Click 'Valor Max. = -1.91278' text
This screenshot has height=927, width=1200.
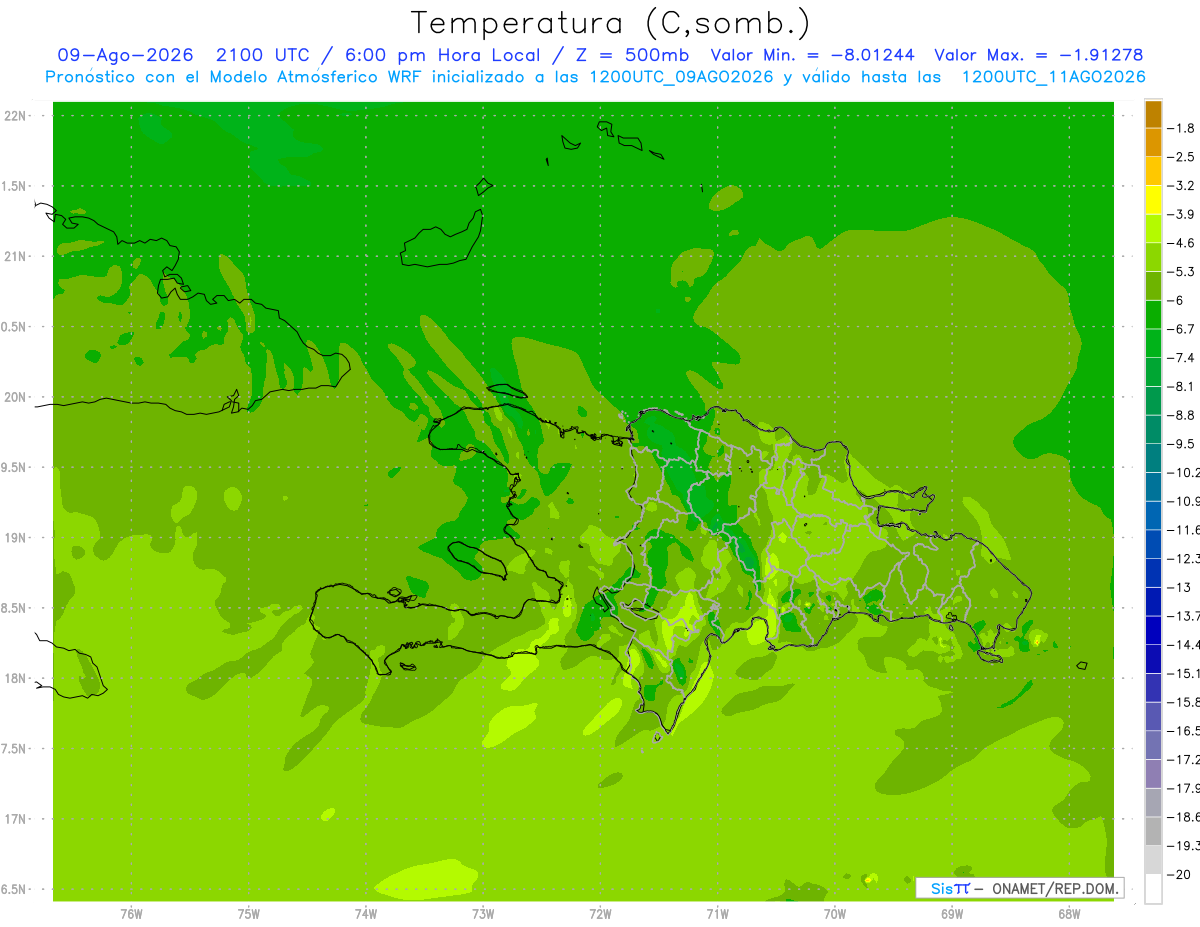1039,55
